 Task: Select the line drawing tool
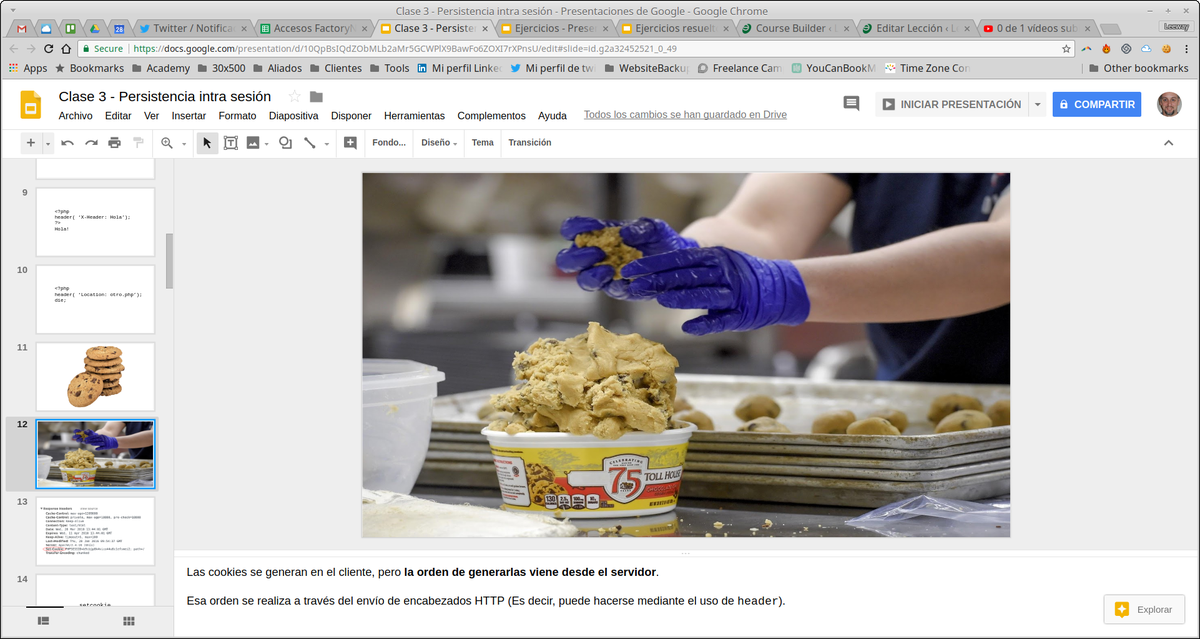pos(309,143)
